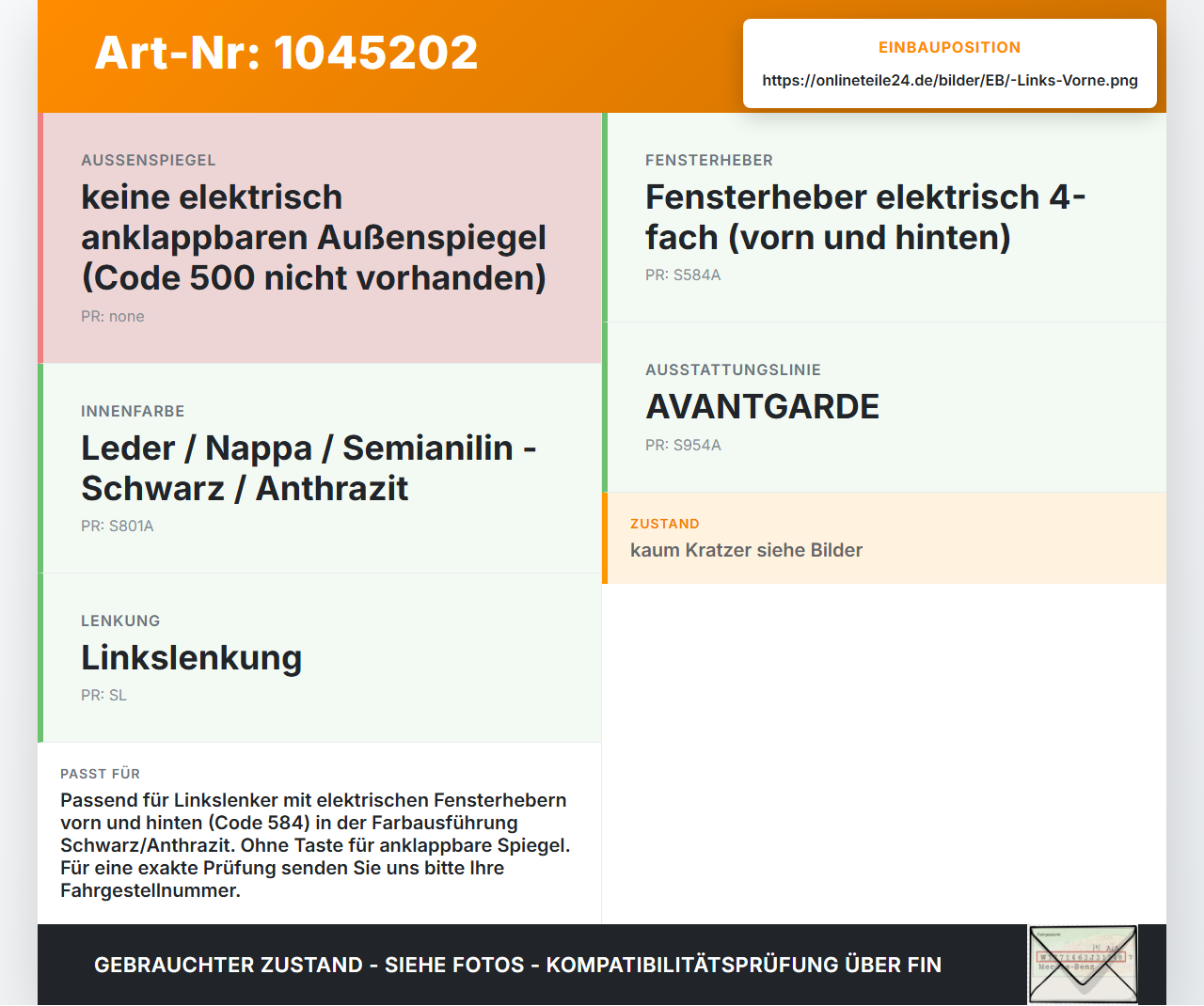Select the AVANTGARDE heading

(763, 406)
